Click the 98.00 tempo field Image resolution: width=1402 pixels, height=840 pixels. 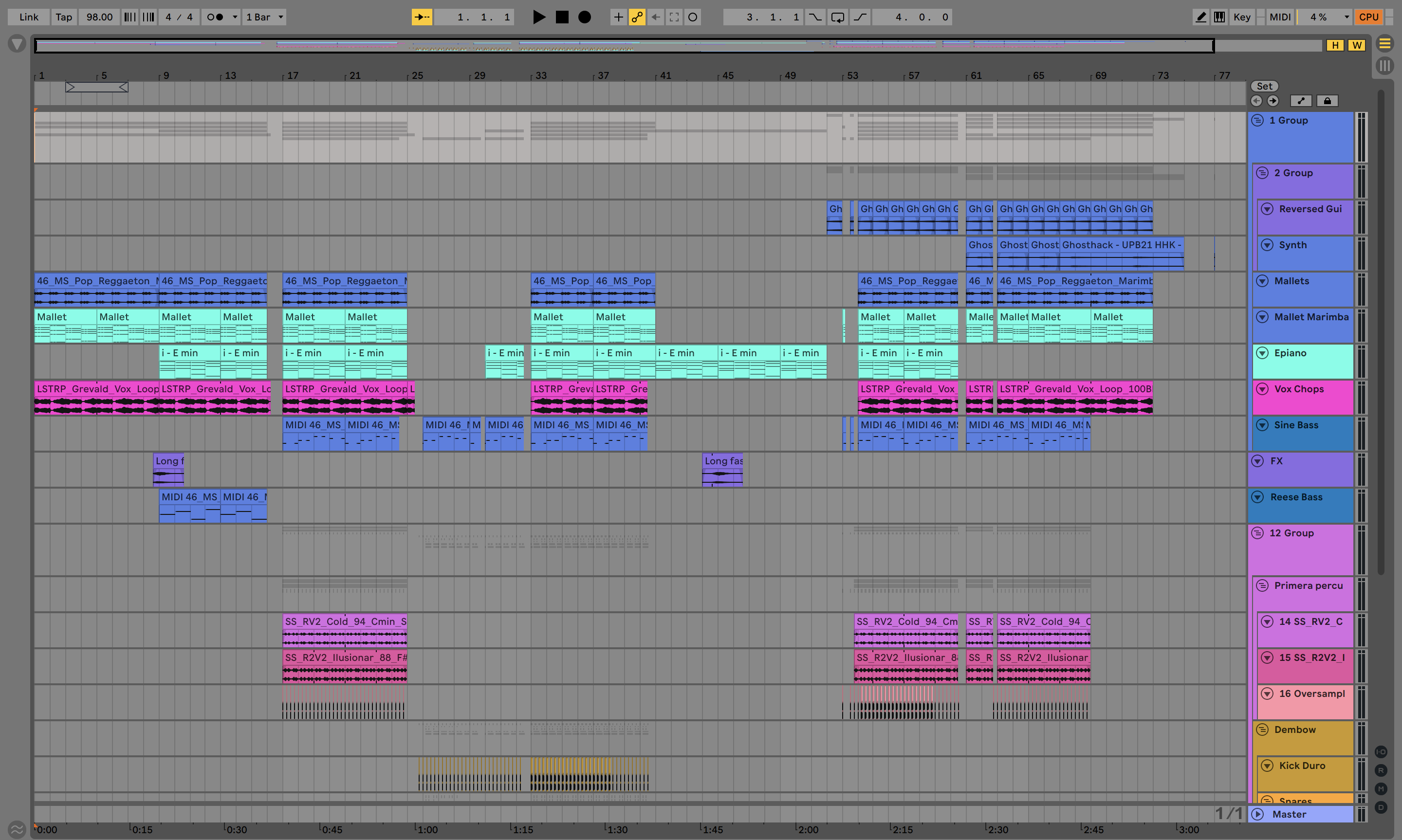(x=99, y=17)
